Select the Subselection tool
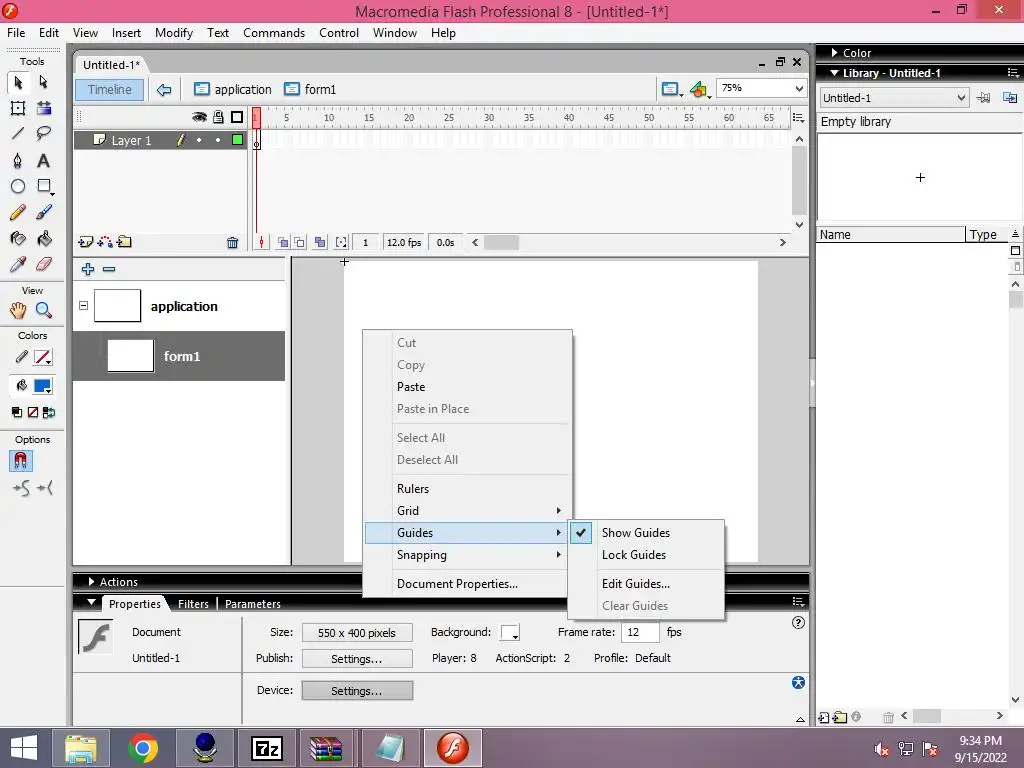The width and height of the screenshot is (1024, 768). (44, 82)
